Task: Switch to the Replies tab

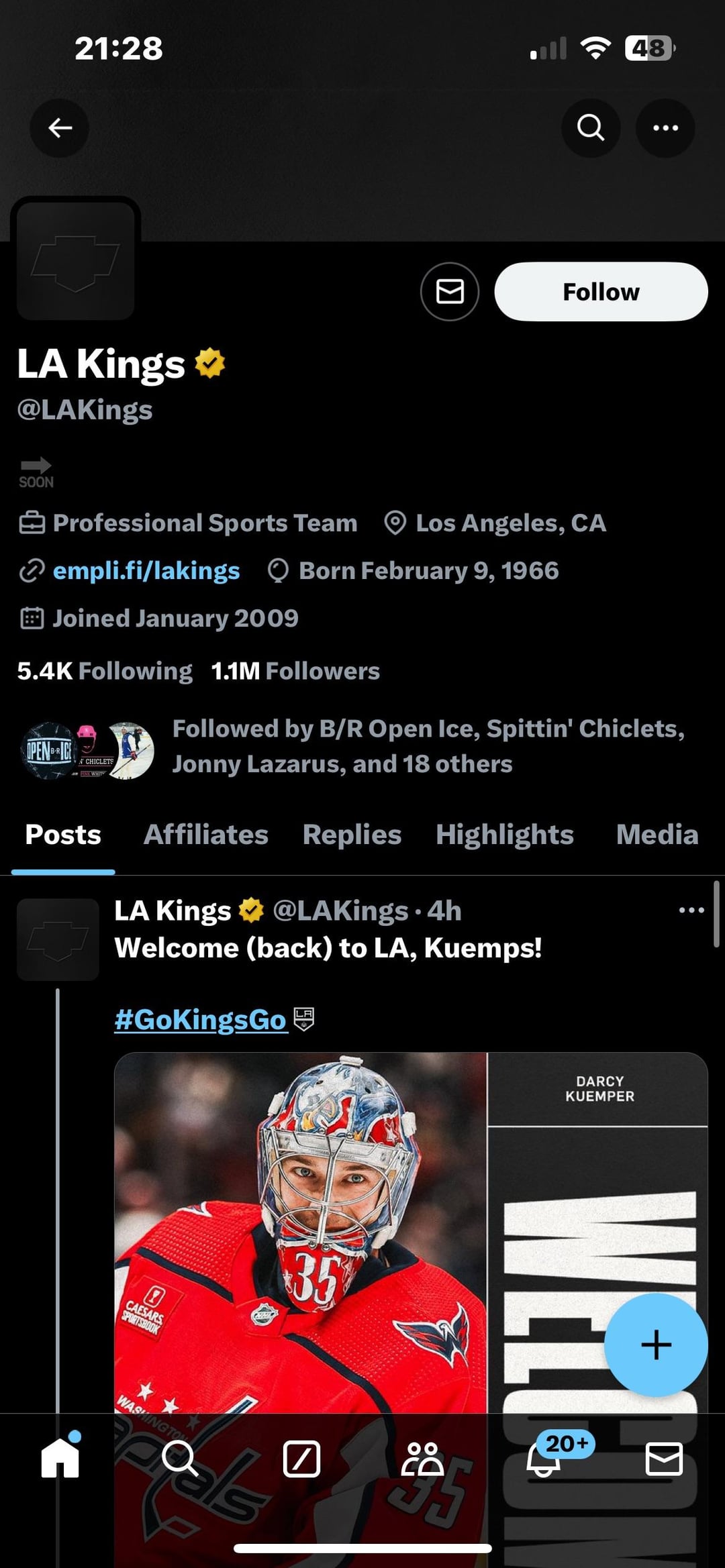Action: (x=352, y=835)
